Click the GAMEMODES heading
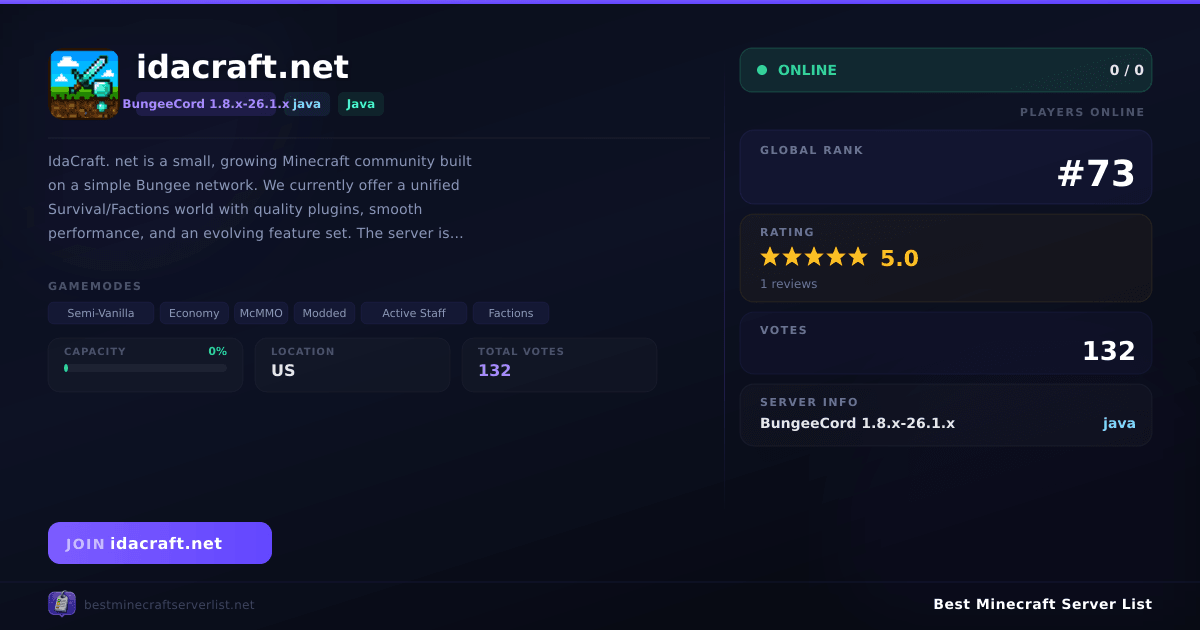The width and height of the screenshot is (1200, 630). (x=95, y=286)
